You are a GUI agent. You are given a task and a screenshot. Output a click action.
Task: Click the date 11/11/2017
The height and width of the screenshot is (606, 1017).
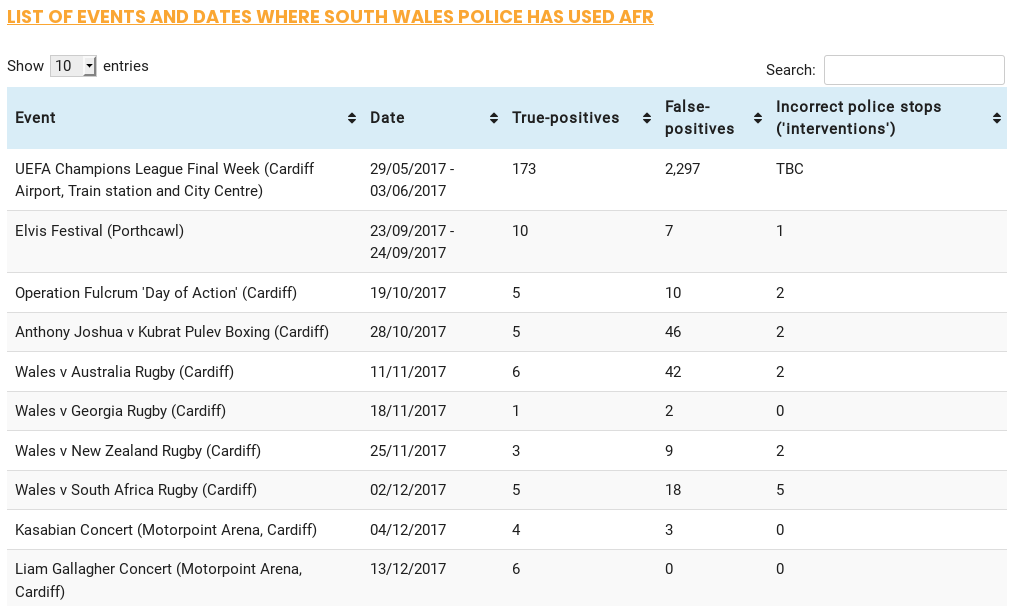[408, 372]
